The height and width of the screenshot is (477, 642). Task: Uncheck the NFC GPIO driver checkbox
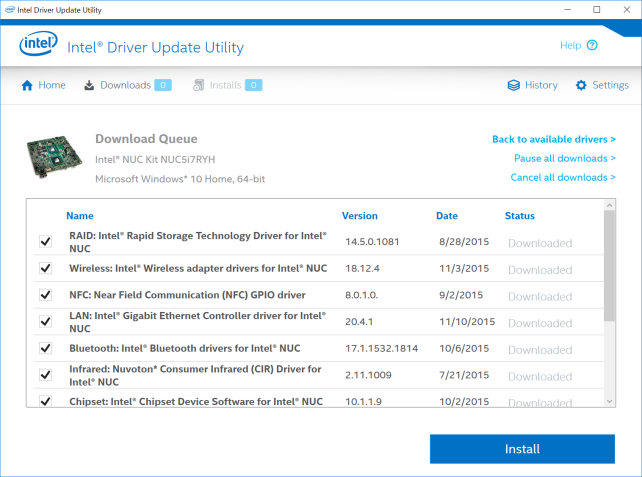[x=45, y=295]
